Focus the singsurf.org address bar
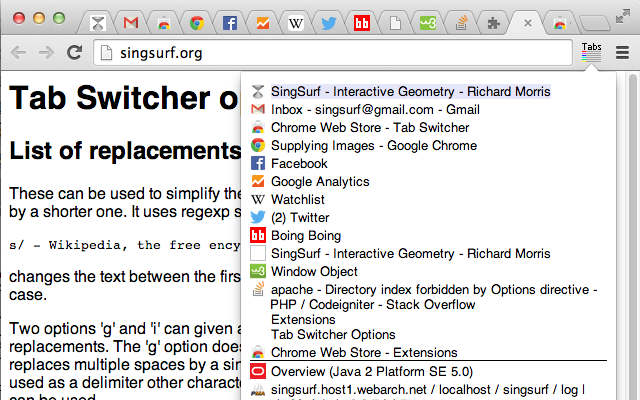640x400 pixels. point(333,53)
